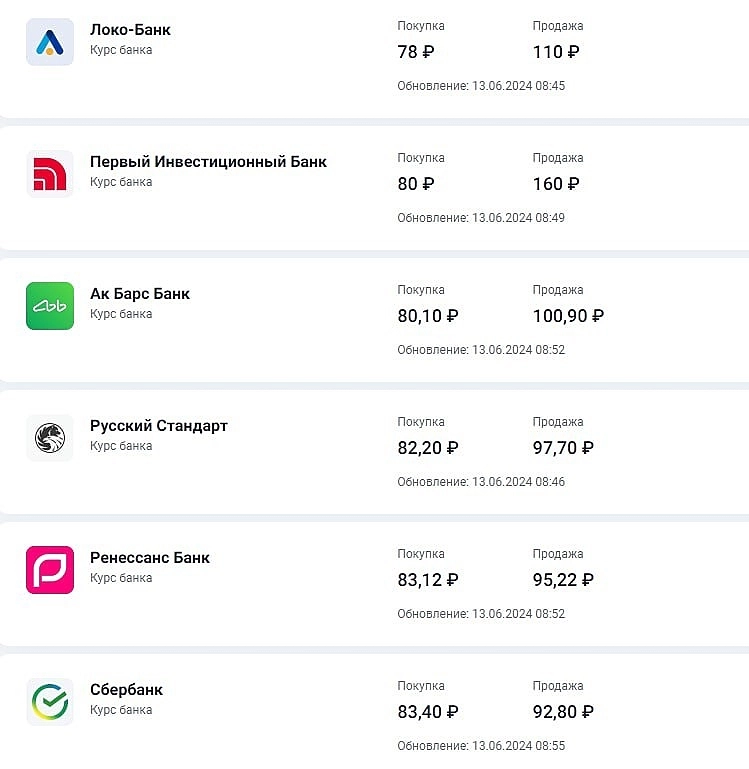The width and height of the screenshot is (749, 769).
Task: Click the pink Ренессанс Банк logo
Action: (50, 570)
